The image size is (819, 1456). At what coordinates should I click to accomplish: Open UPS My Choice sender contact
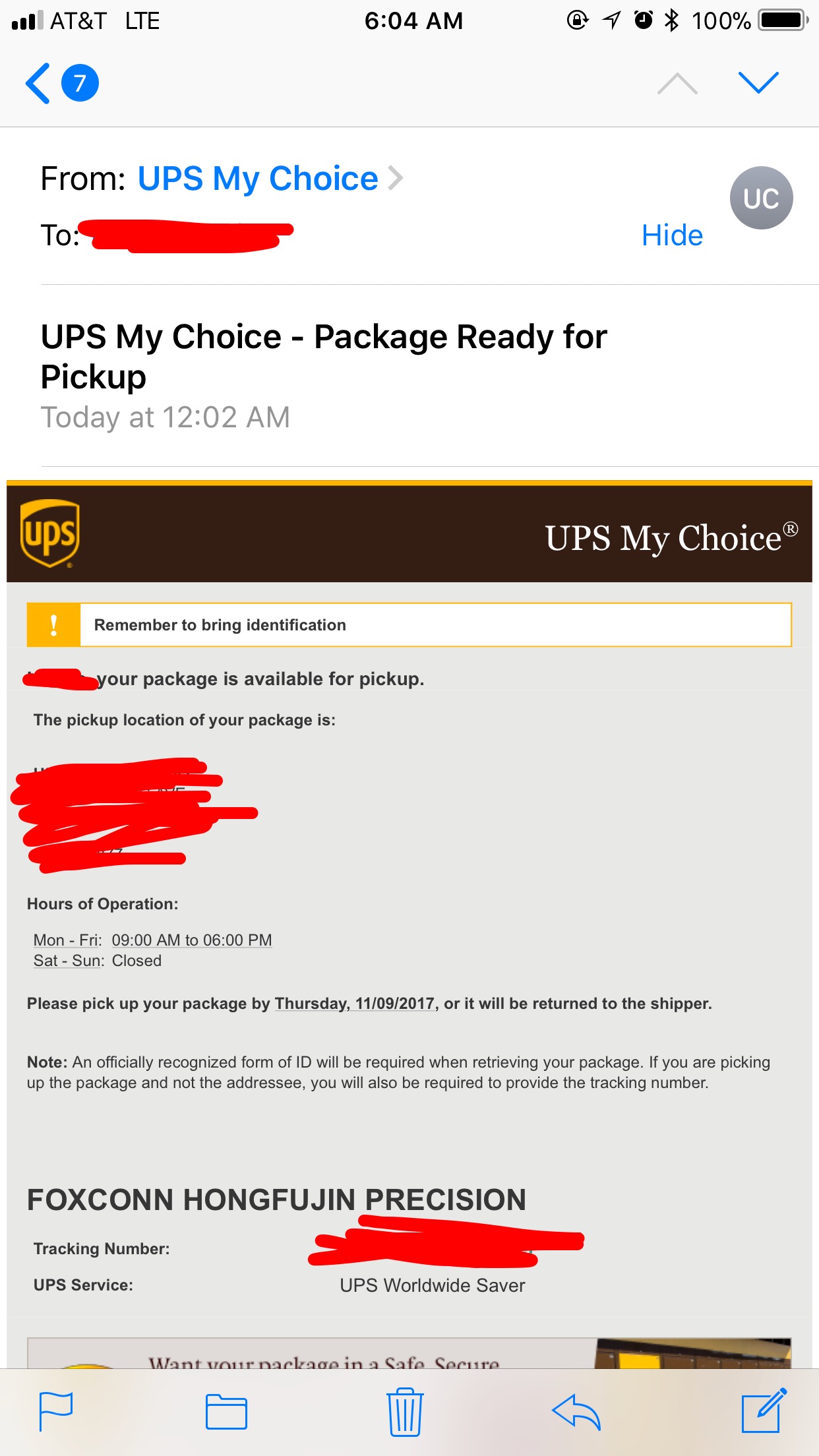tap(258, 179)
